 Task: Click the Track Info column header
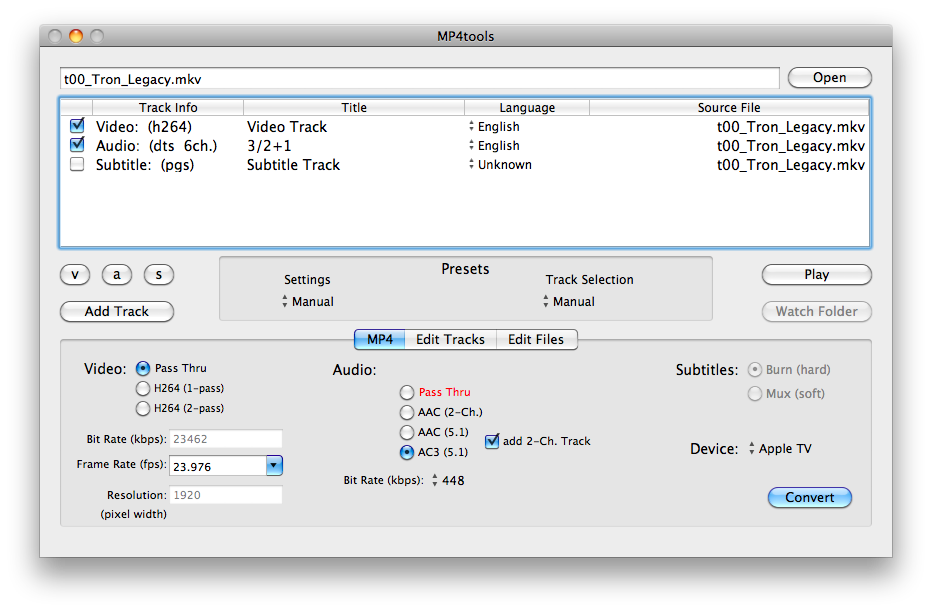click(168, 108)
